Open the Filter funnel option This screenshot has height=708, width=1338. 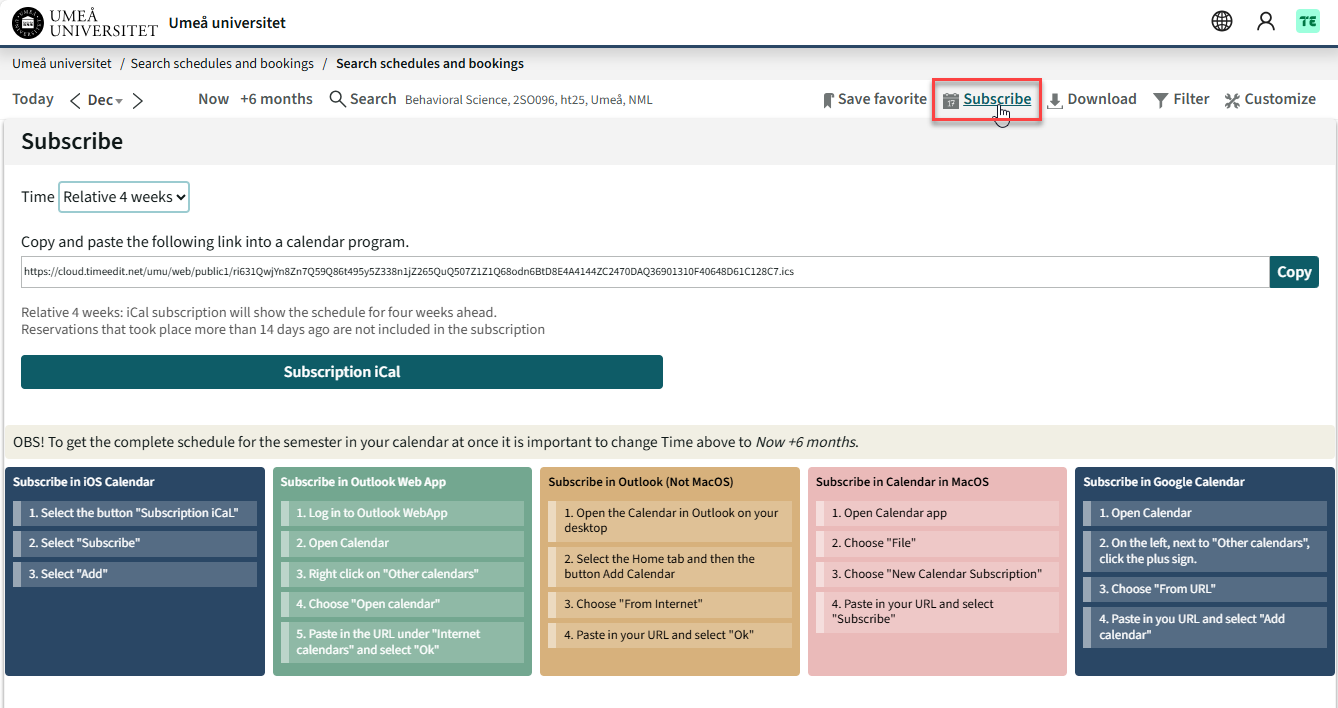[x=1181, y=99]
